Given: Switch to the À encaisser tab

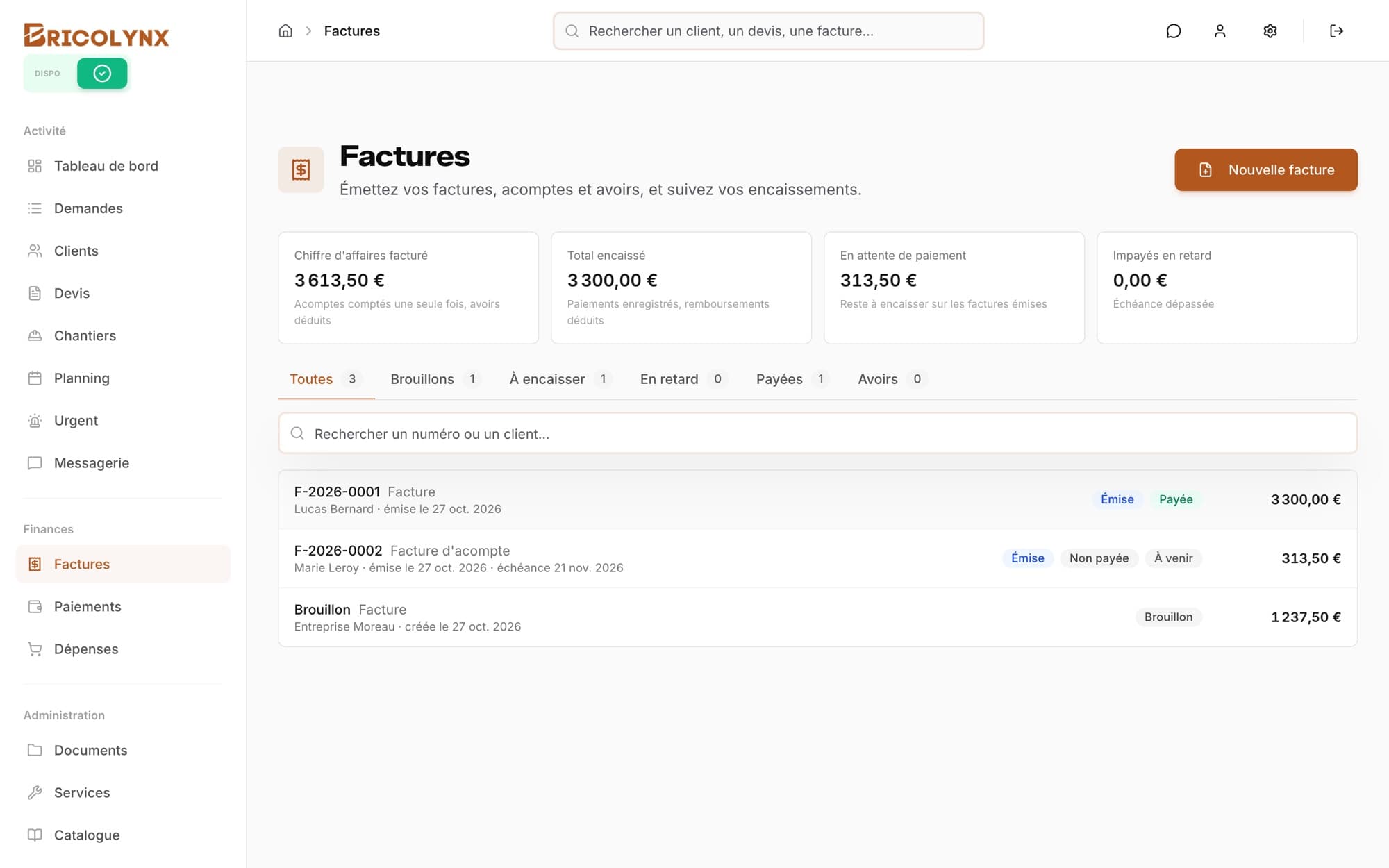Looking at the screenshot, I should (x=560, y=379).
